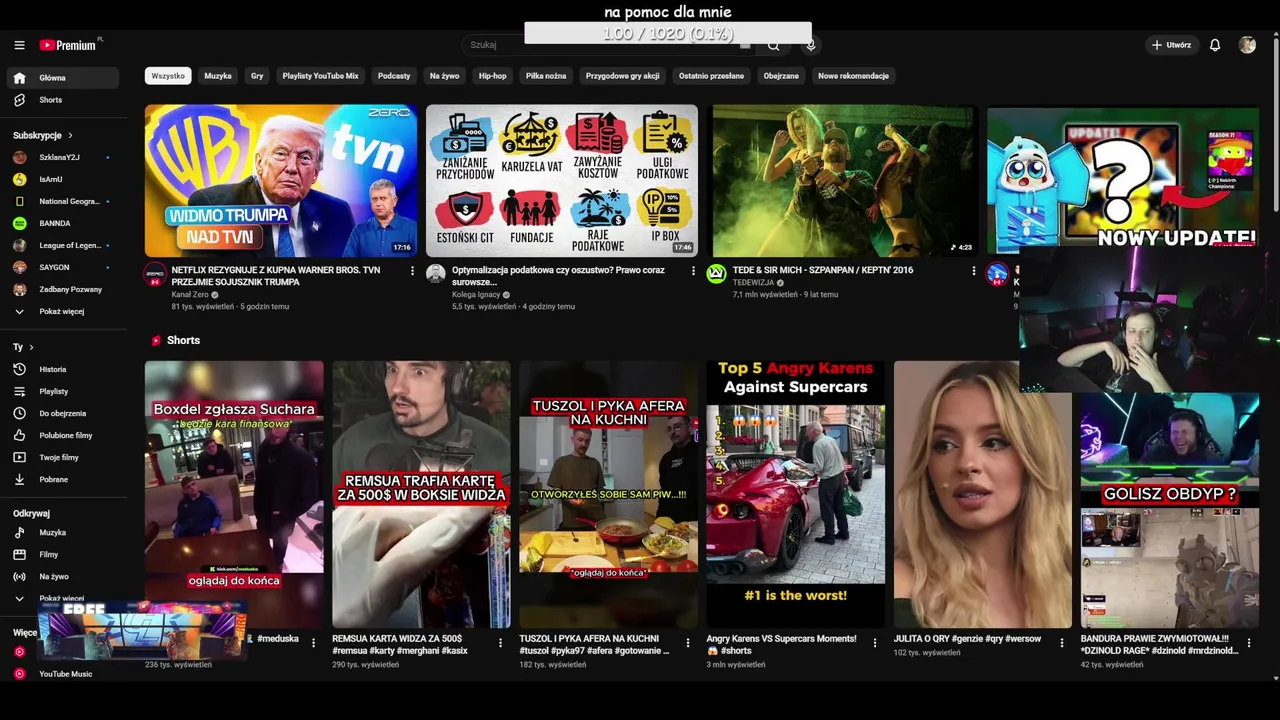Select Przygodowe gry akcji chip
The image size is (1280, 720).
pyautogui.click(x=622, y=76)
